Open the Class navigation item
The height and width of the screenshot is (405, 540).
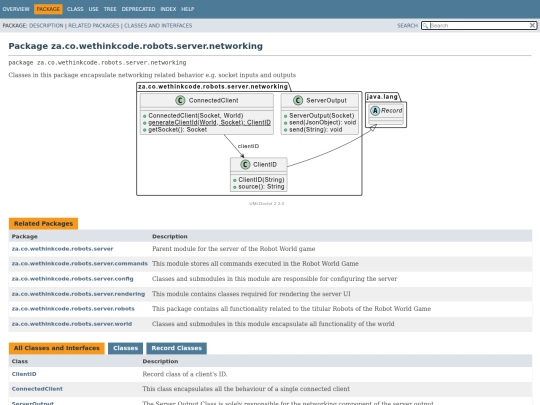click(75, 9)
